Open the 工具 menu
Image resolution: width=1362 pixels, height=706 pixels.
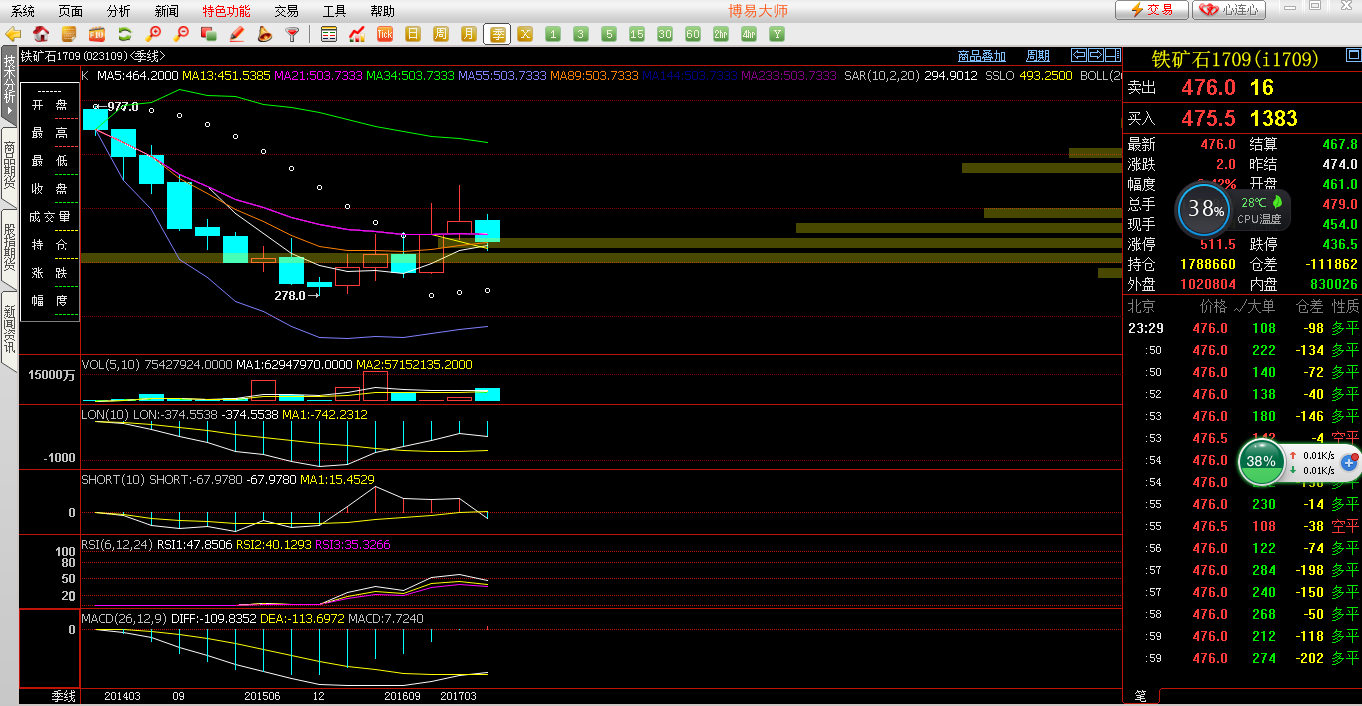coord(335,11)
